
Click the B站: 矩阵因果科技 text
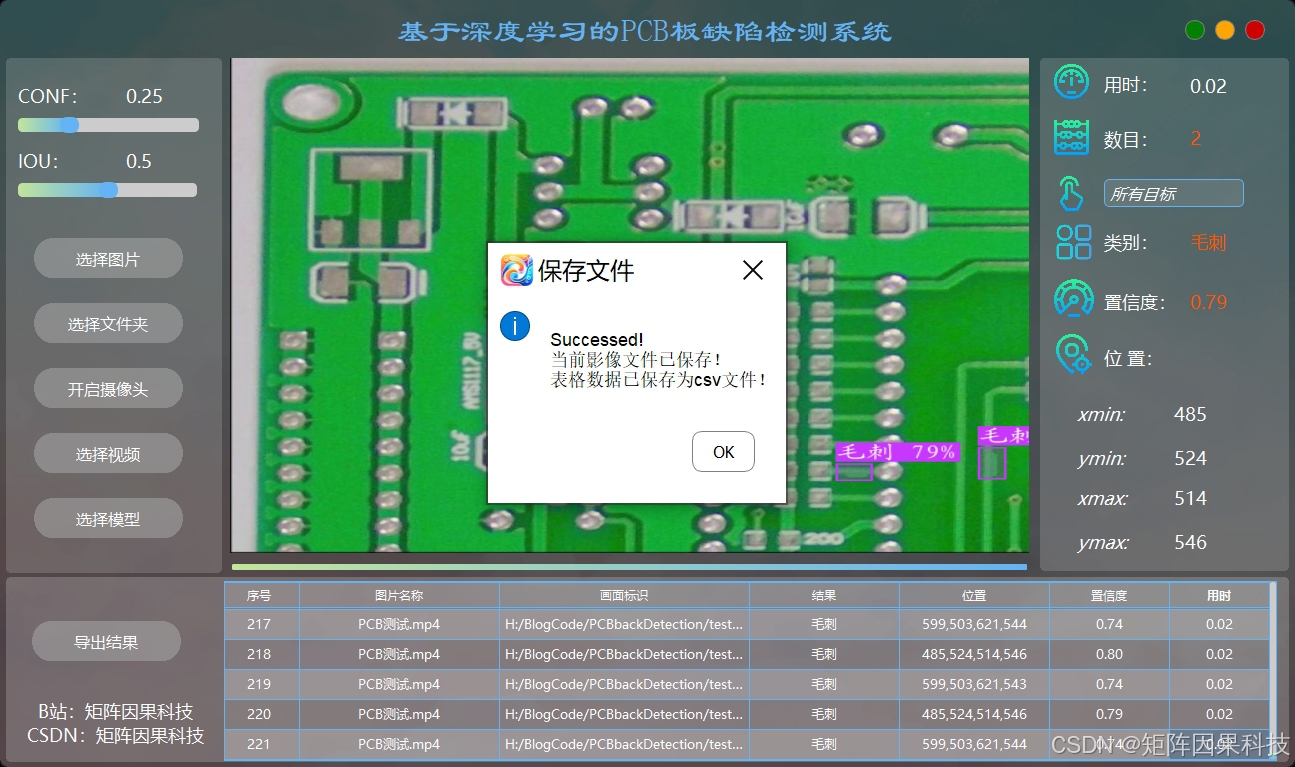click(116, 712)
